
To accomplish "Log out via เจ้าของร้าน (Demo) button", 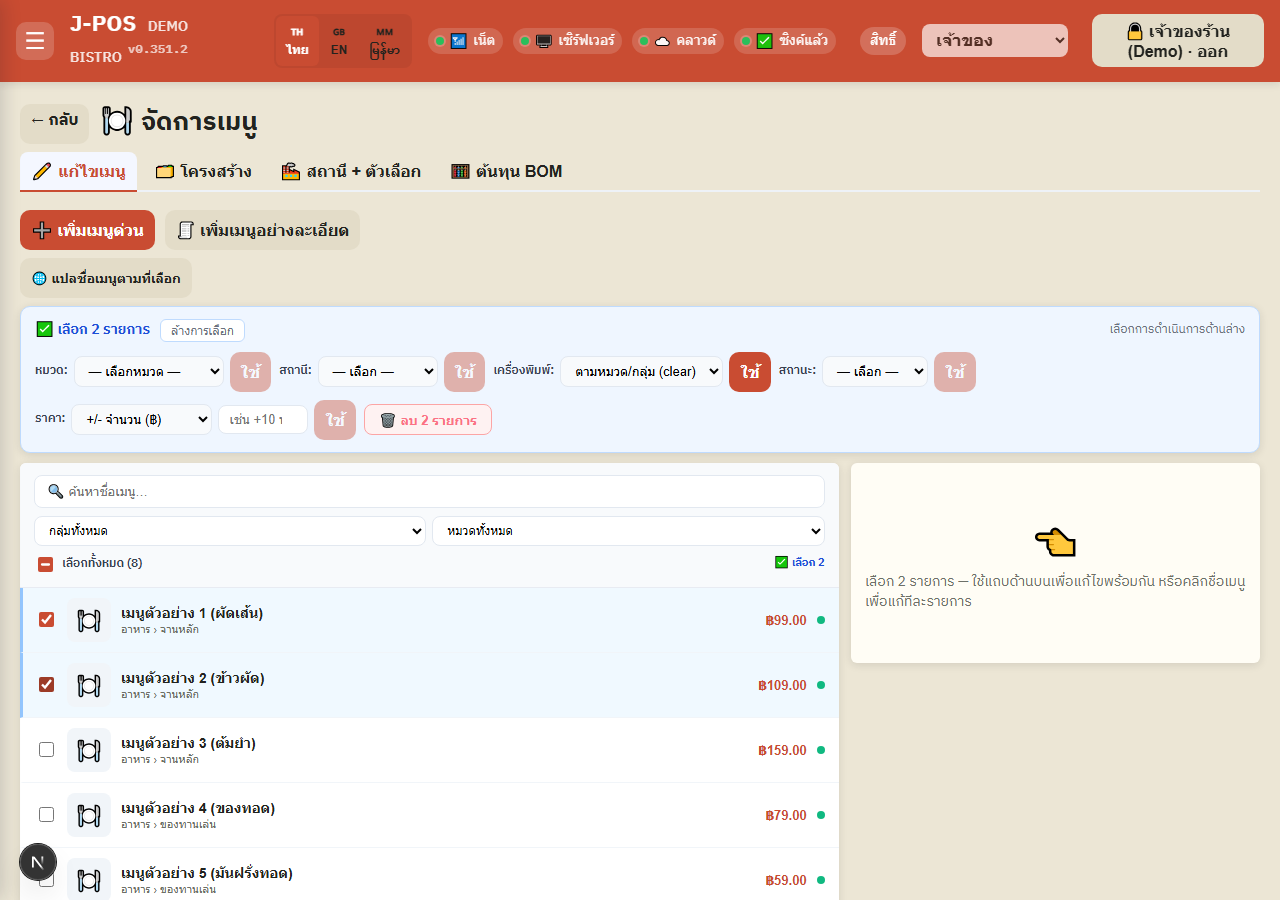I will 1178,41.
